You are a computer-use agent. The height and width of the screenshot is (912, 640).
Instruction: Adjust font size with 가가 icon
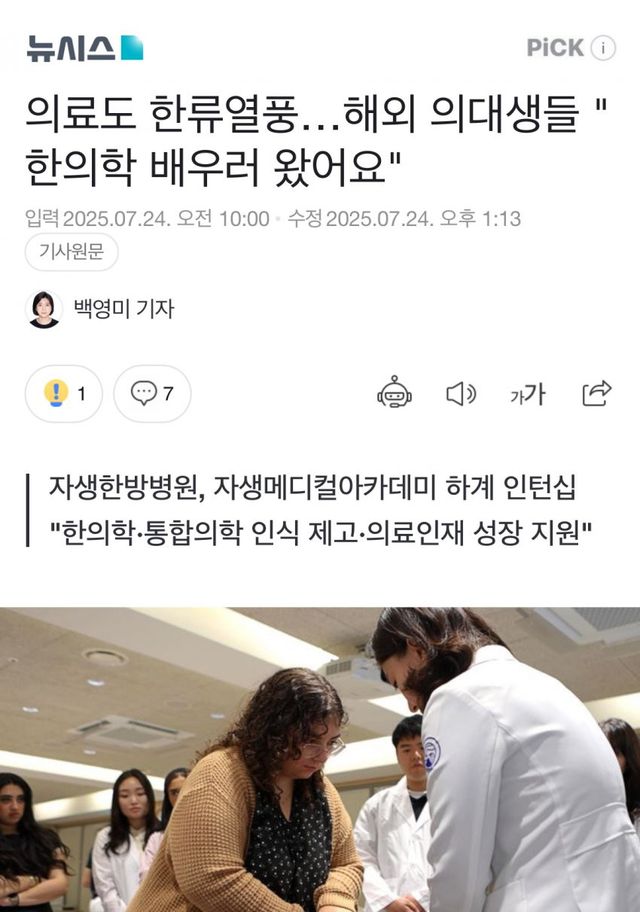pyautogui.click(x=528, y=394)
